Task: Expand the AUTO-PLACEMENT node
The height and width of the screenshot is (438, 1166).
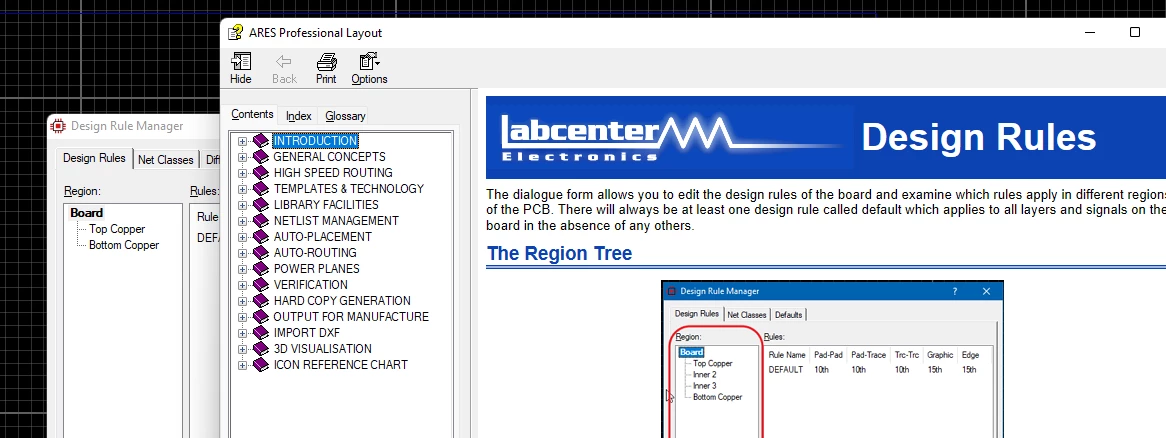Action: tap(242, 237)
